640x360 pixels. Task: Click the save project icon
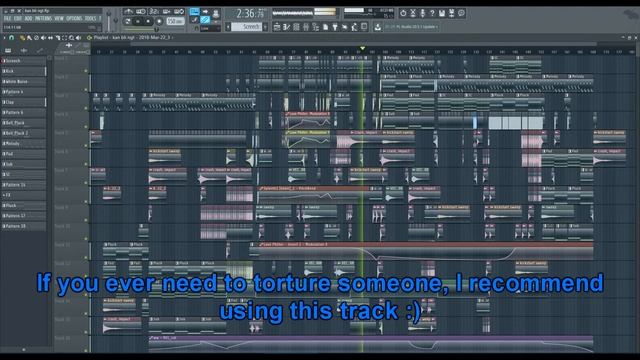click(x=442, y=13)
